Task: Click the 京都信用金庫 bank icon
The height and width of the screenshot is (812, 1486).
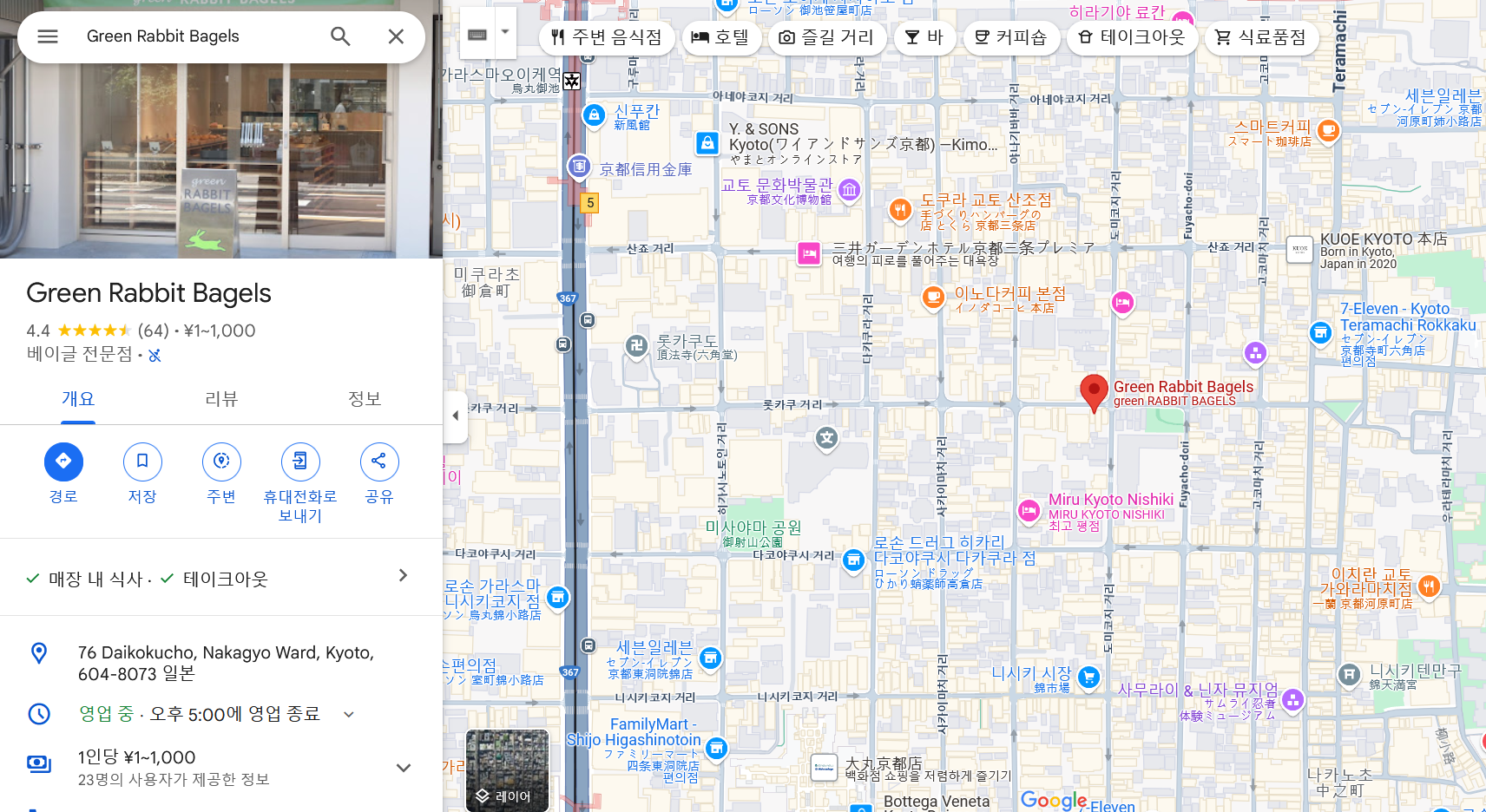Action: pyautogui.click(x=579, y=166)
